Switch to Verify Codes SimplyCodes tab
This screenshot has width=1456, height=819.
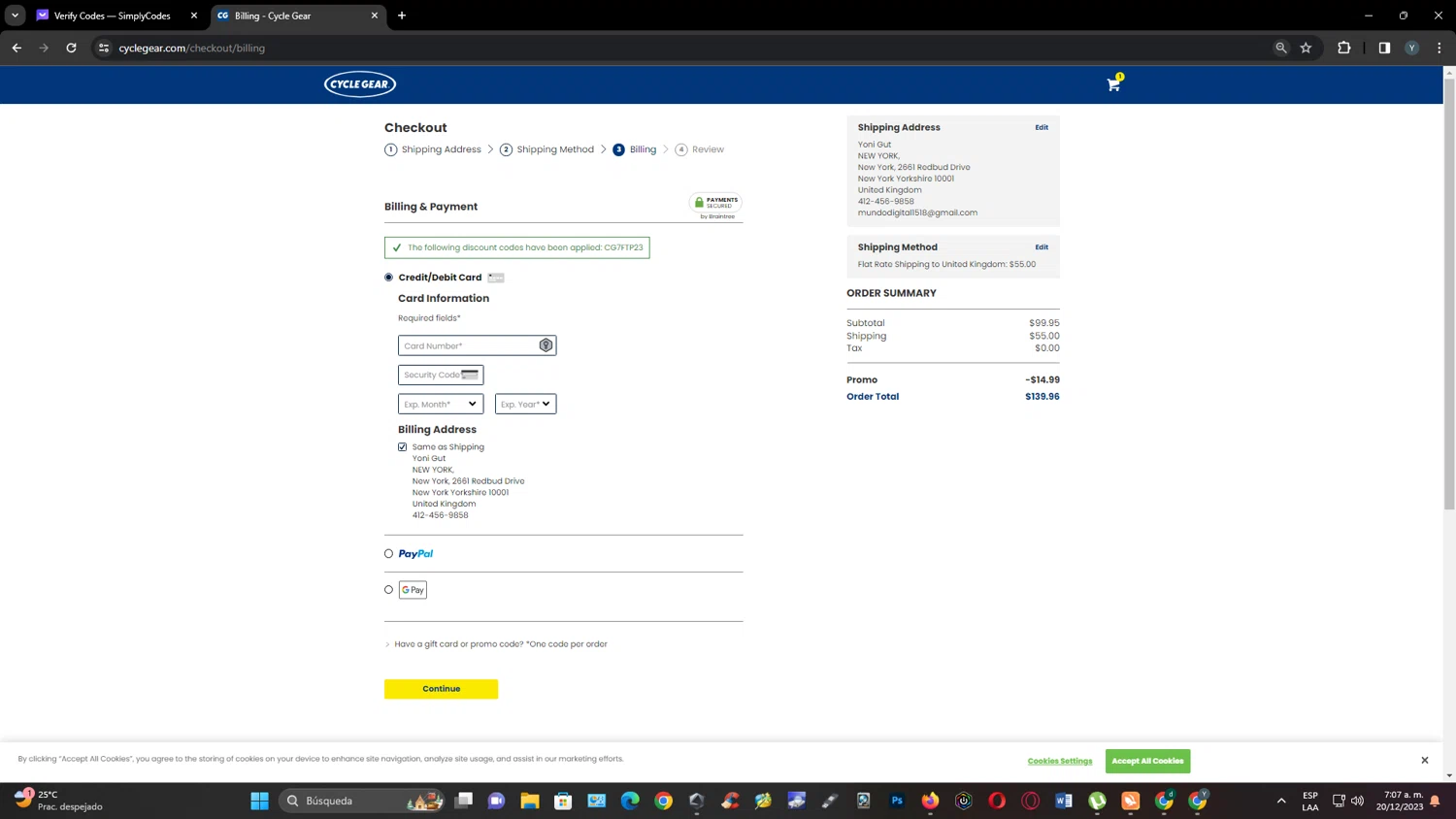[112, 16]
